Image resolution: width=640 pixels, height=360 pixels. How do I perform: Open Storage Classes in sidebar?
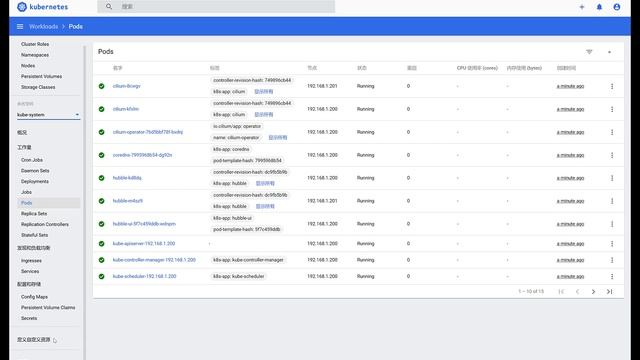tap(38, 87)
